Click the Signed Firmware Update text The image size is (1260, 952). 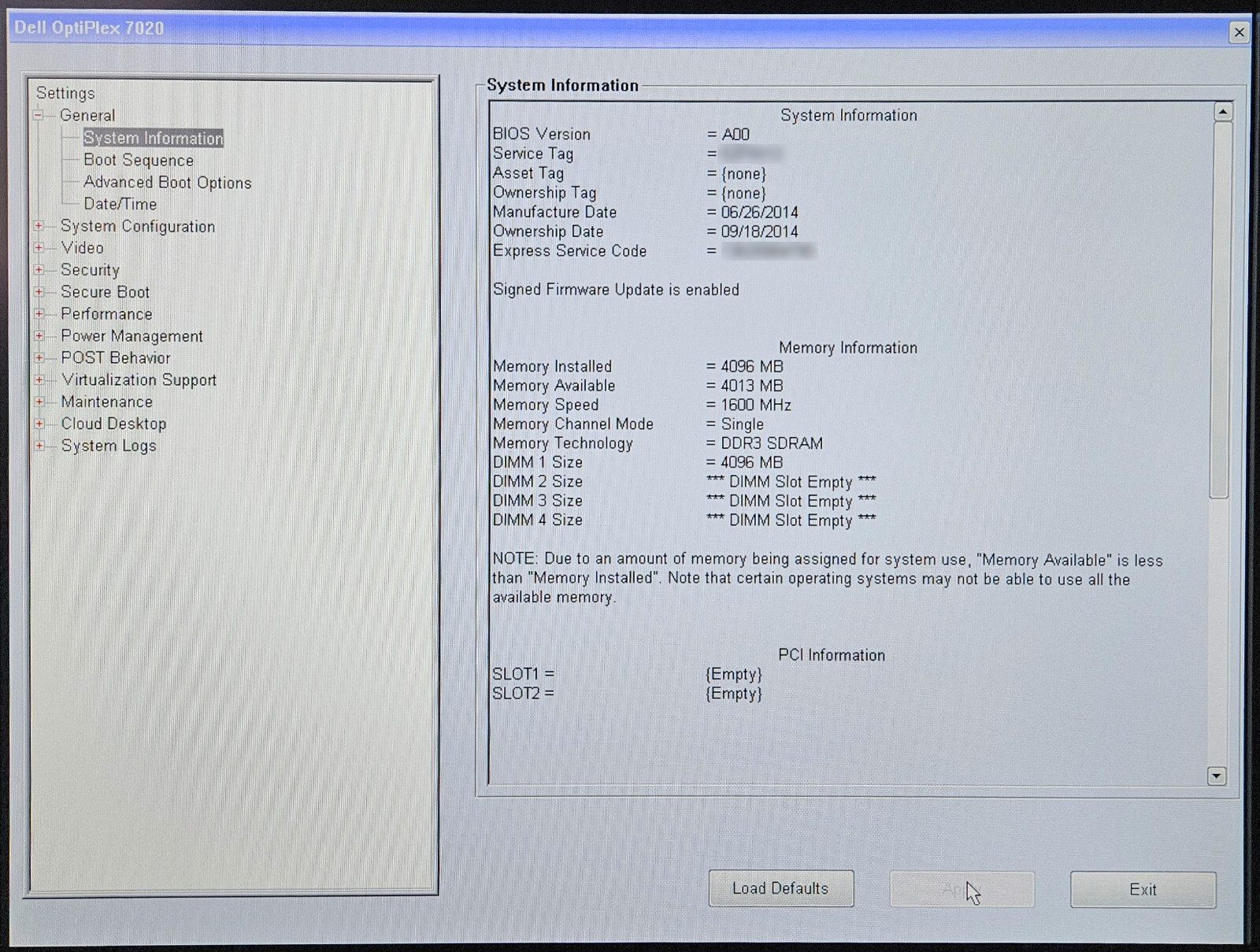617,290
